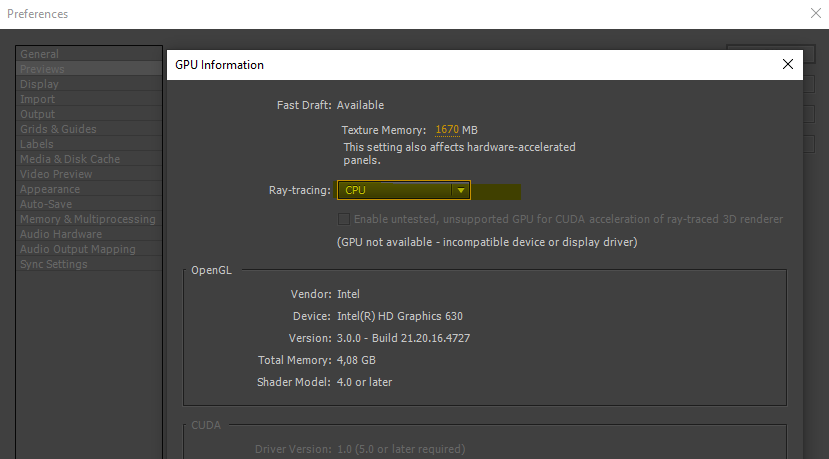
Task: Click the GPU Information title text
Action: (219, 65)
